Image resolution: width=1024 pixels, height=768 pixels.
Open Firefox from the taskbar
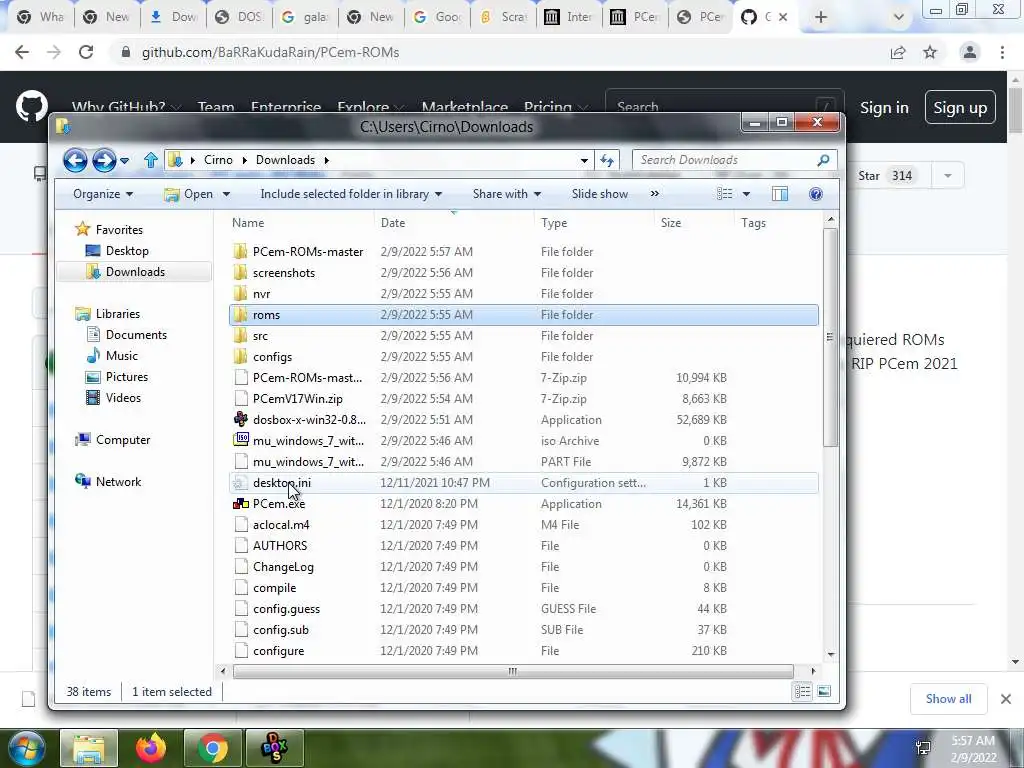pos(151,748)
